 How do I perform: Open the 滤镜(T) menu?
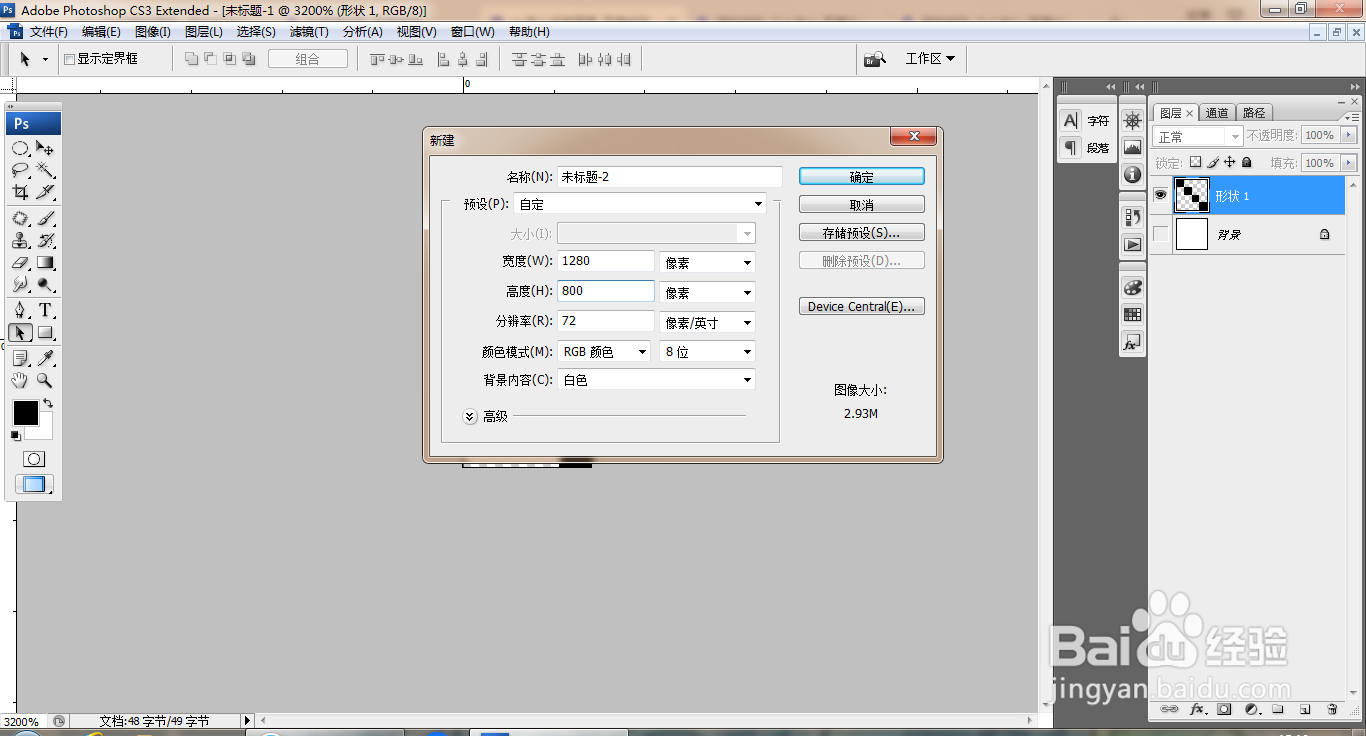point(309,32)
